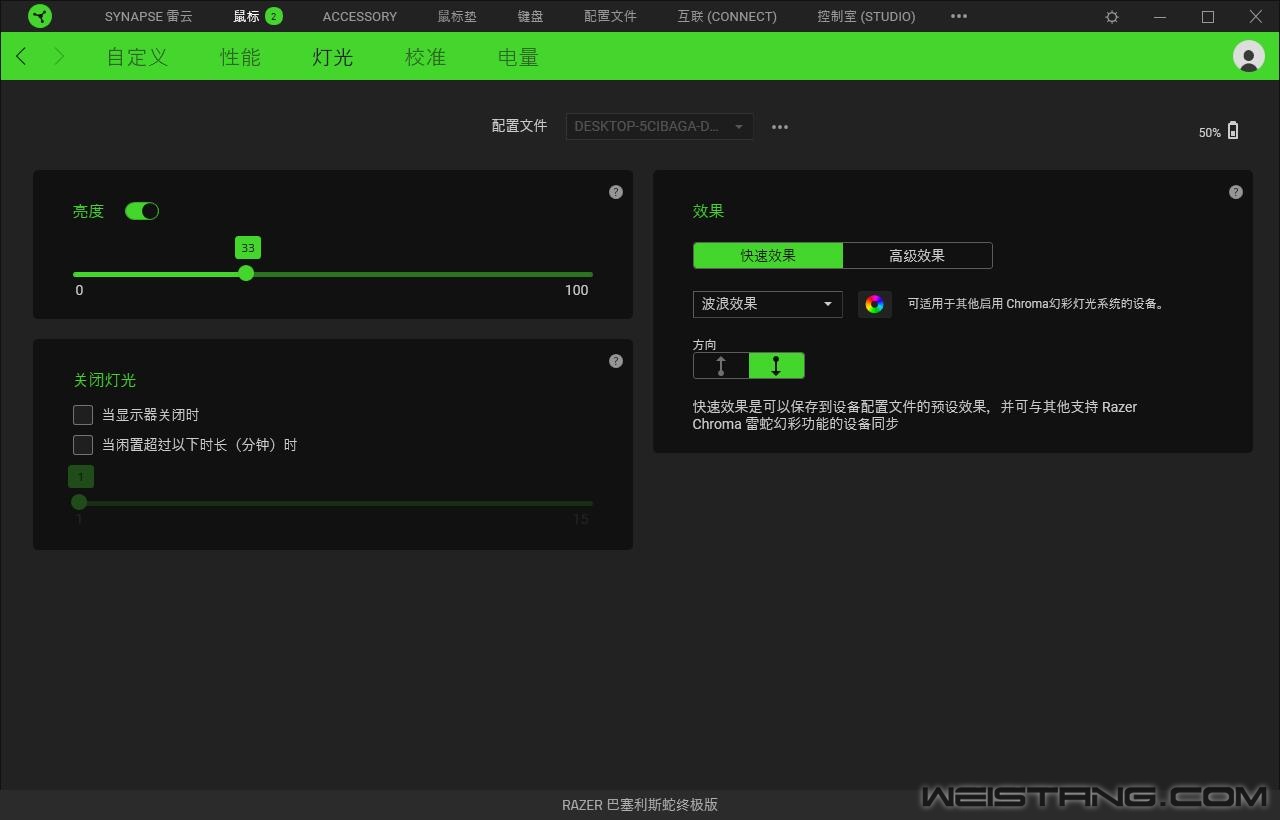Open the ACCESSORY tab
Viewport: 1280px width, 820px height.
(x=360, y=16)
